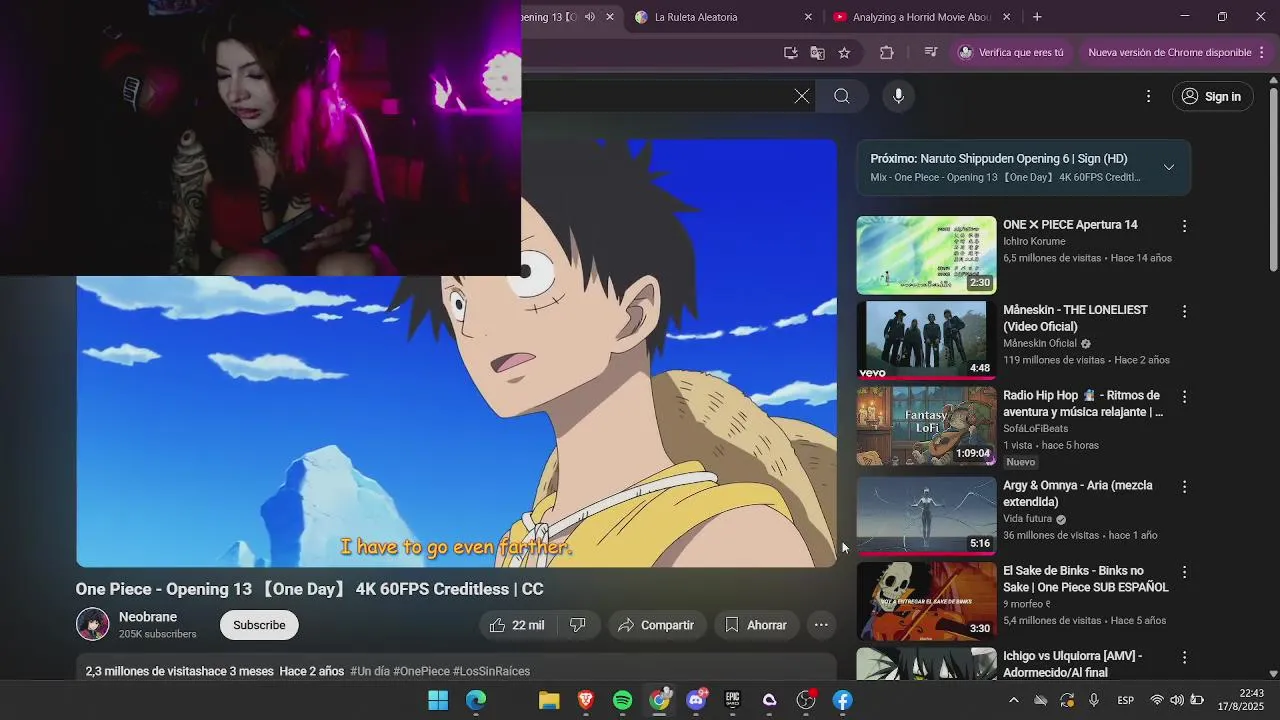Open YouTube settings three-dot menu near Sign in
Image resolution: width=1280 pixels, height=720 pixels.
point(1148,96)
